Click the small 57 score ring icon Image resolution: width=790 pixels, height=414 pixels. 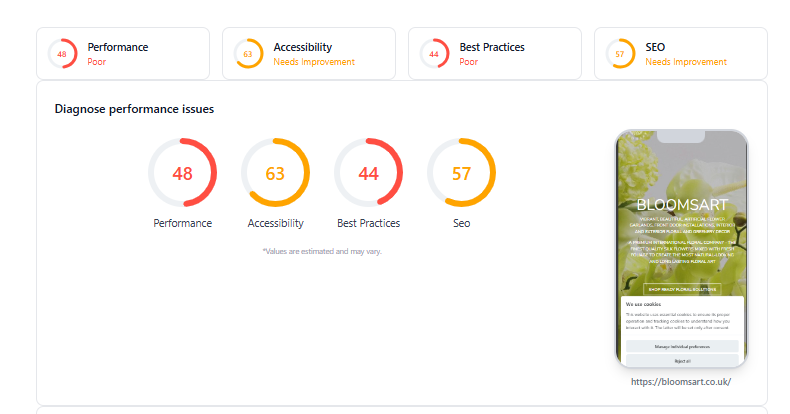[620, 53]
